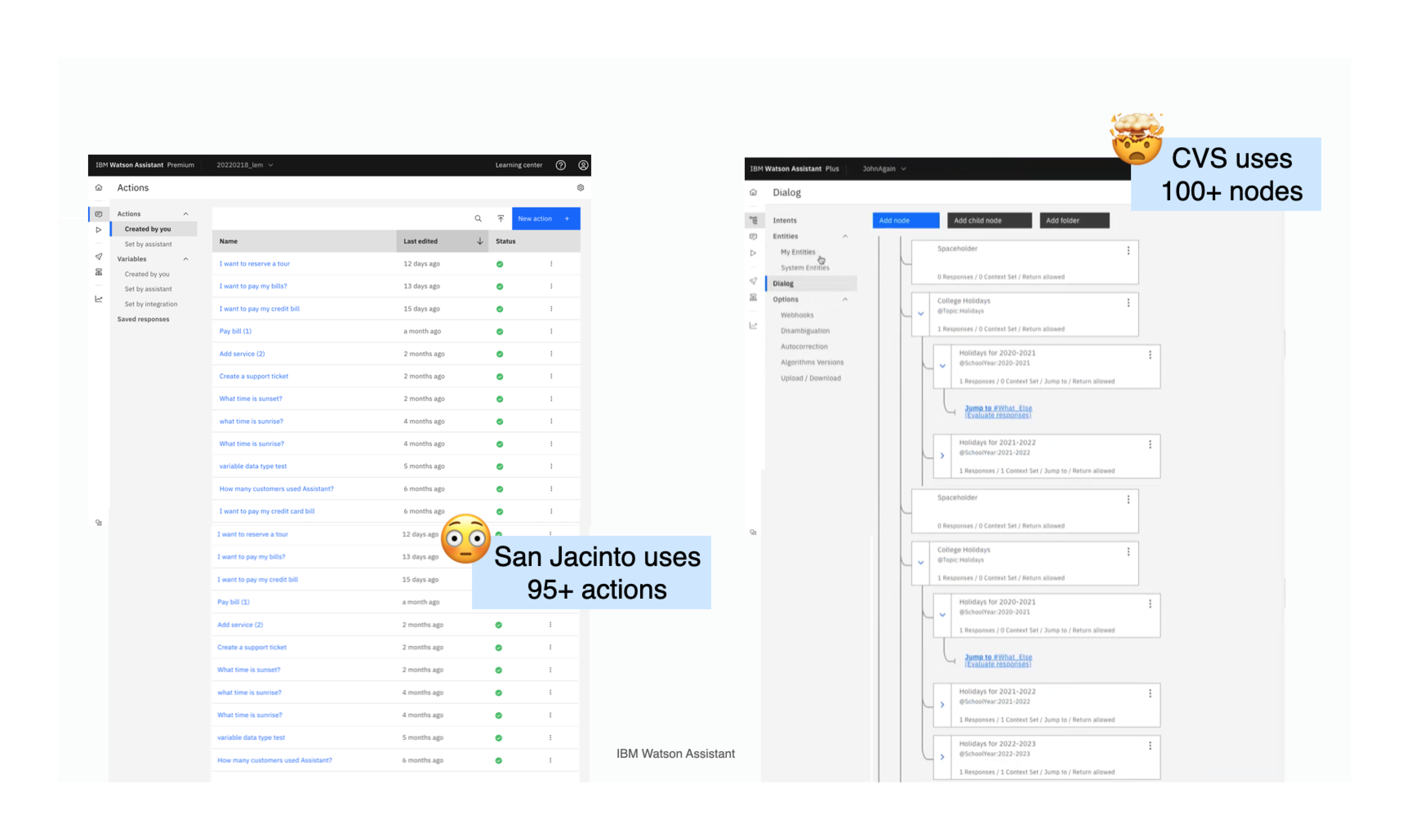
Task: Open the Webhooks option
Action: pyautogui.click(x=797, y=315)
